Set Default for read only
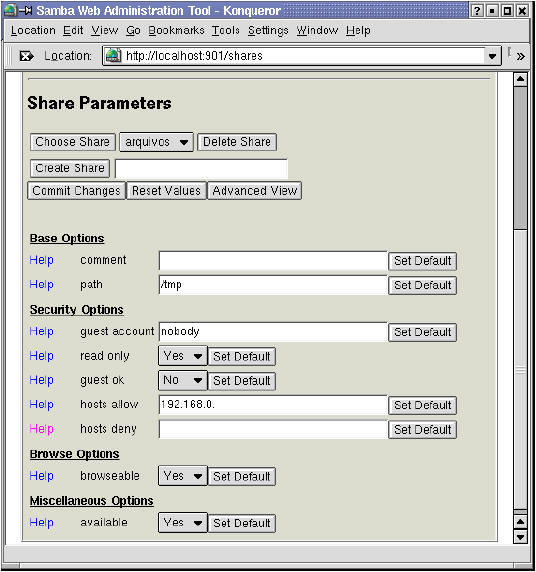This screenshot has width=536, height=572. [x=242, y=357]
